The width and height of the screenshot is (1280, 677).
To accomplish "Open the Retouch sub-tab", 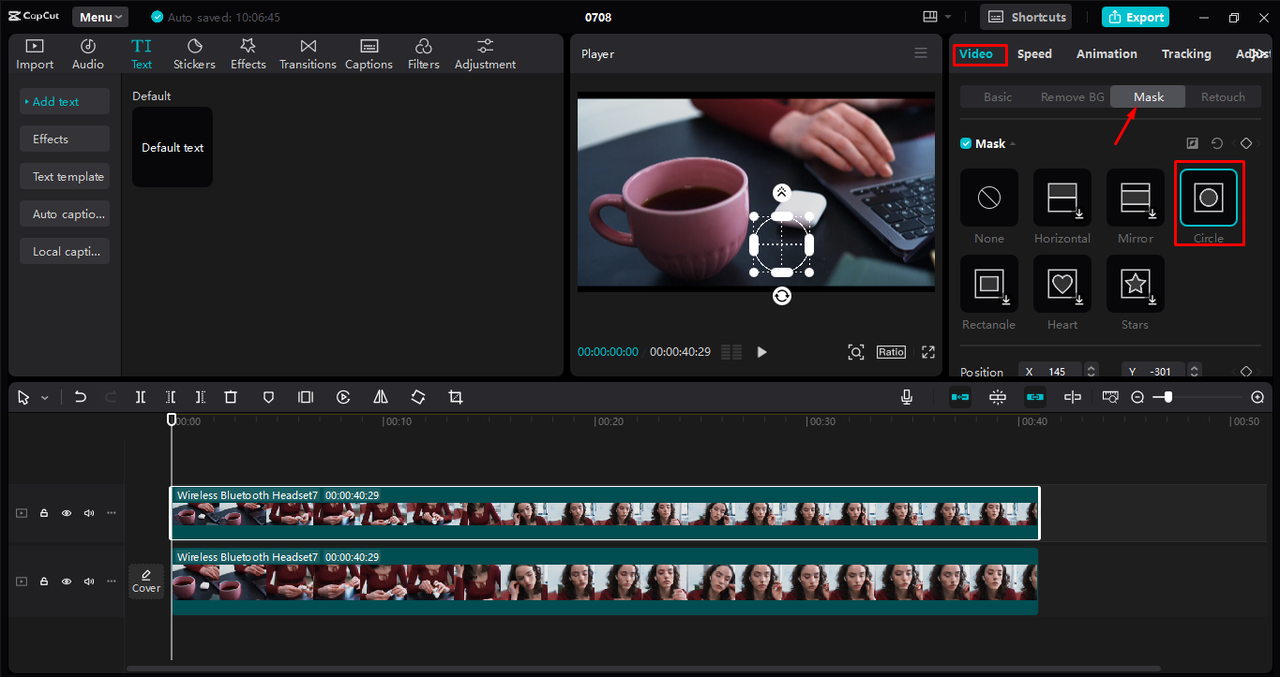I will [x=1223, y=97].
